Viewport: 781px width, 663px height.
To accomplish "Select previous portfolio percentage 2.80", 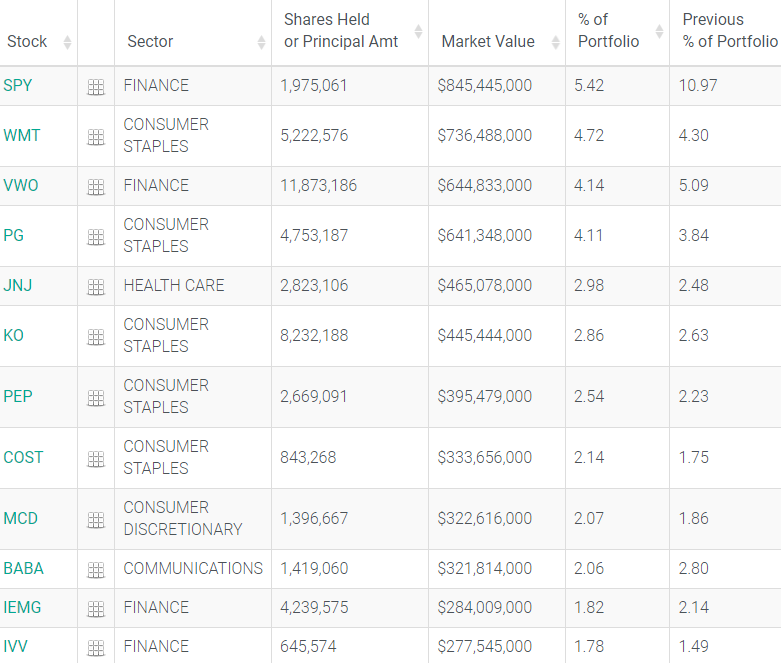I will (x=693, y=568).
